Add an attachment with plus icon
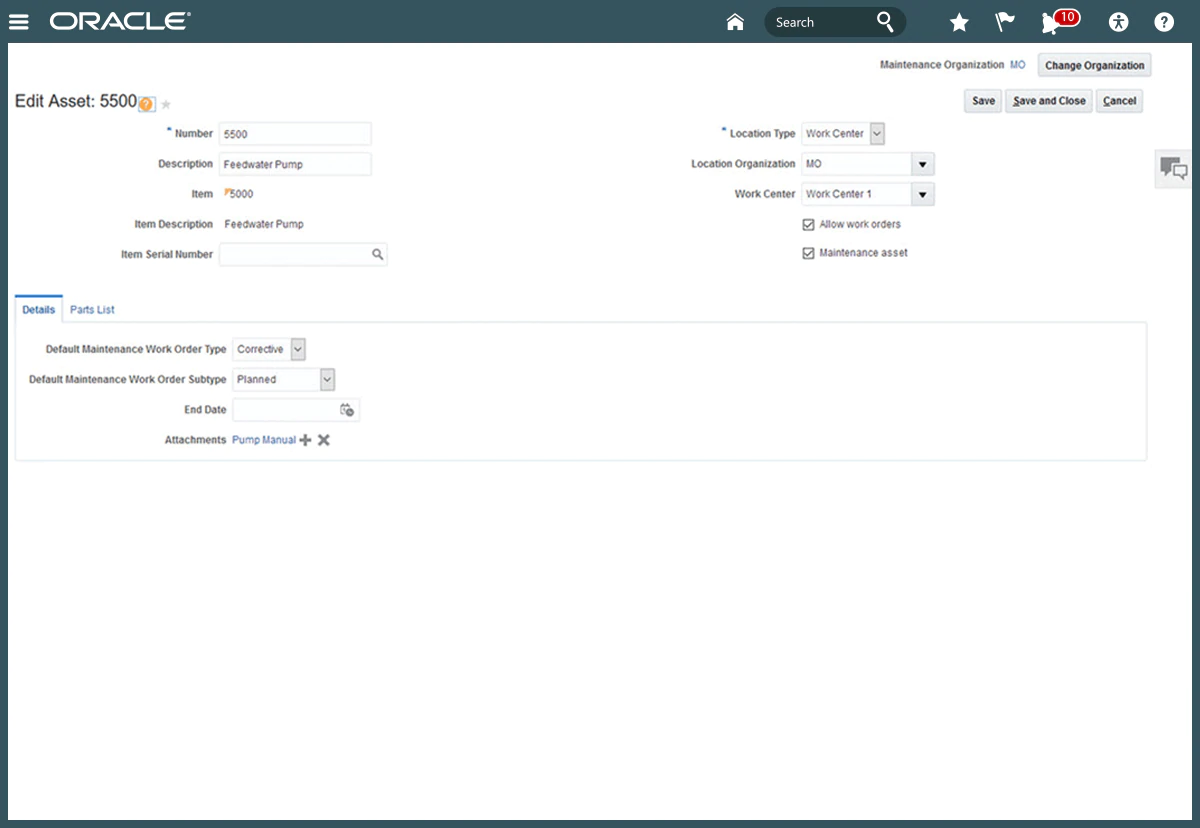 pyautogui.click(x=306, y=440)
